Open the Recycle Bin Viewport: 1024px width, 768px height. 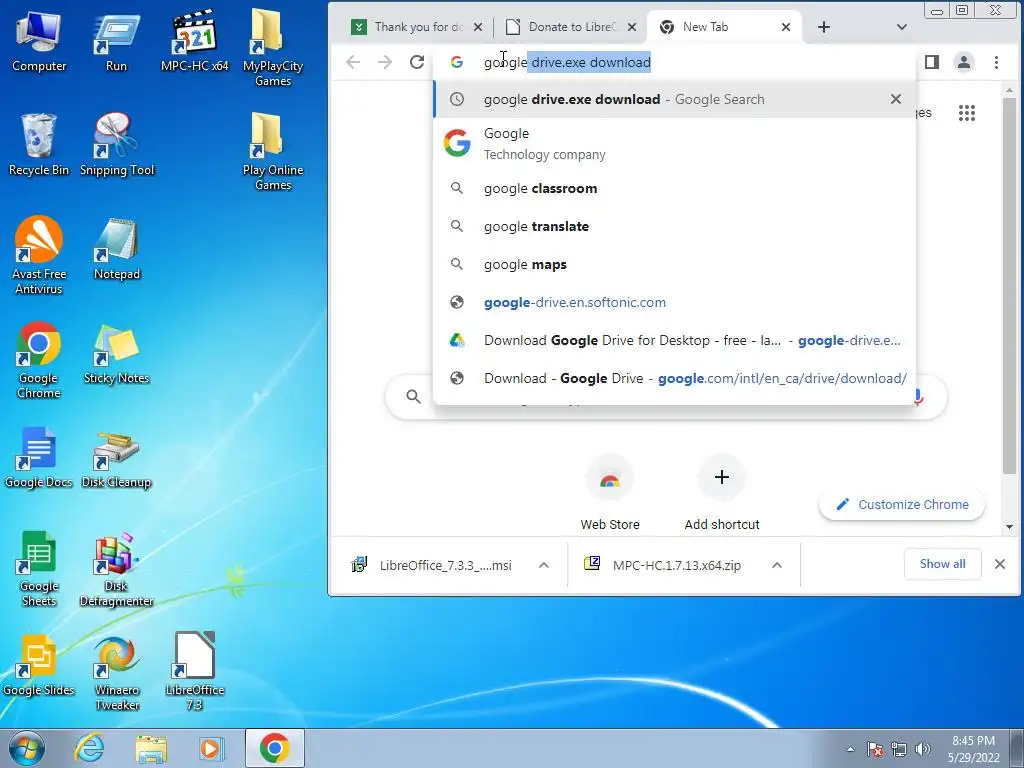point(39,145)
